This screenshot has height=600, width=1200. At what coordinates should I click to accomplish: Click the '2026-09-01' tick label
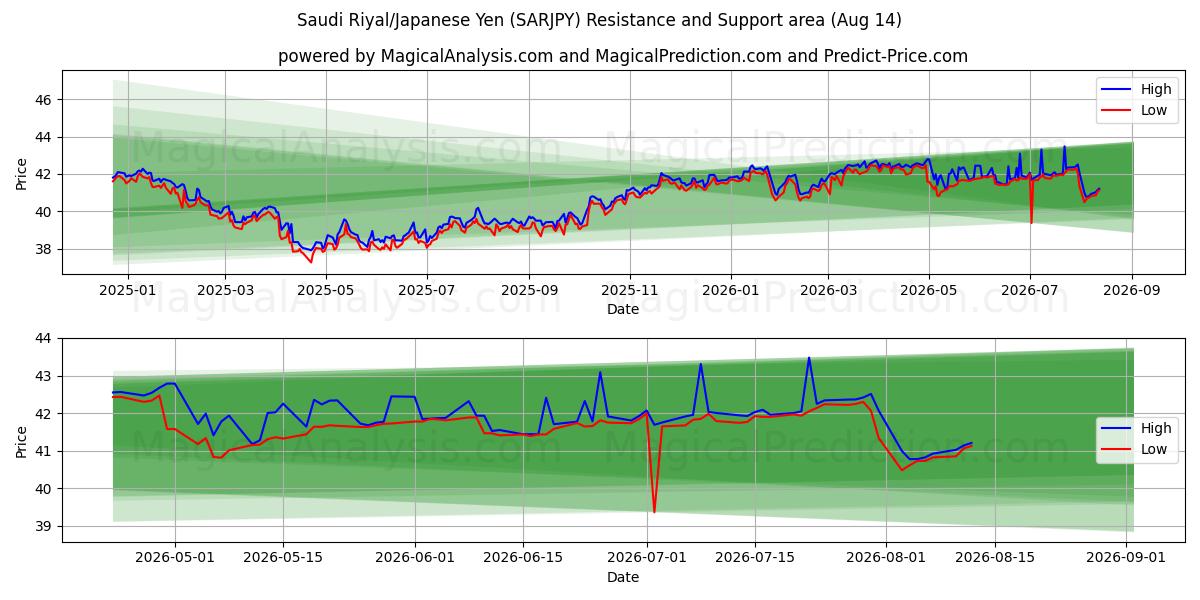(1126, 558)
